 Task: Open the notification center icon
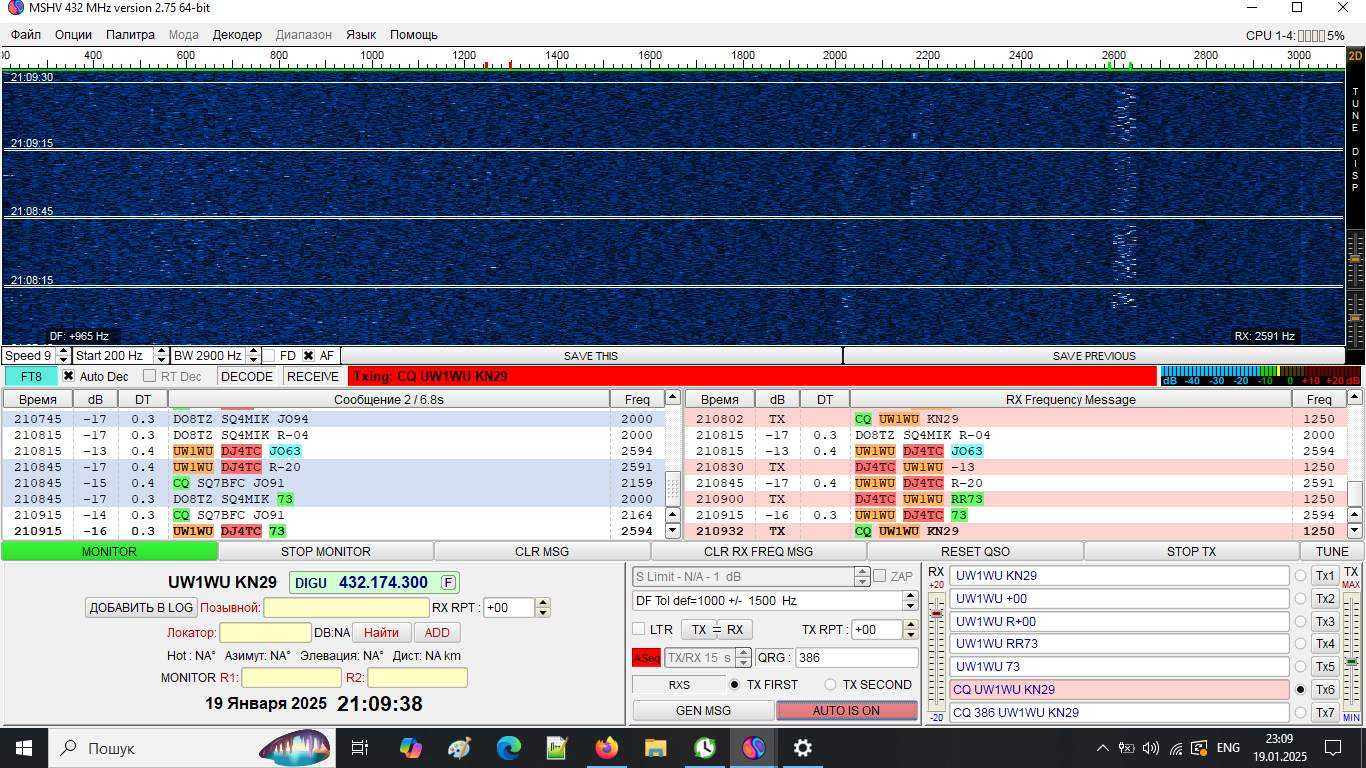(x=1333, y=748)
